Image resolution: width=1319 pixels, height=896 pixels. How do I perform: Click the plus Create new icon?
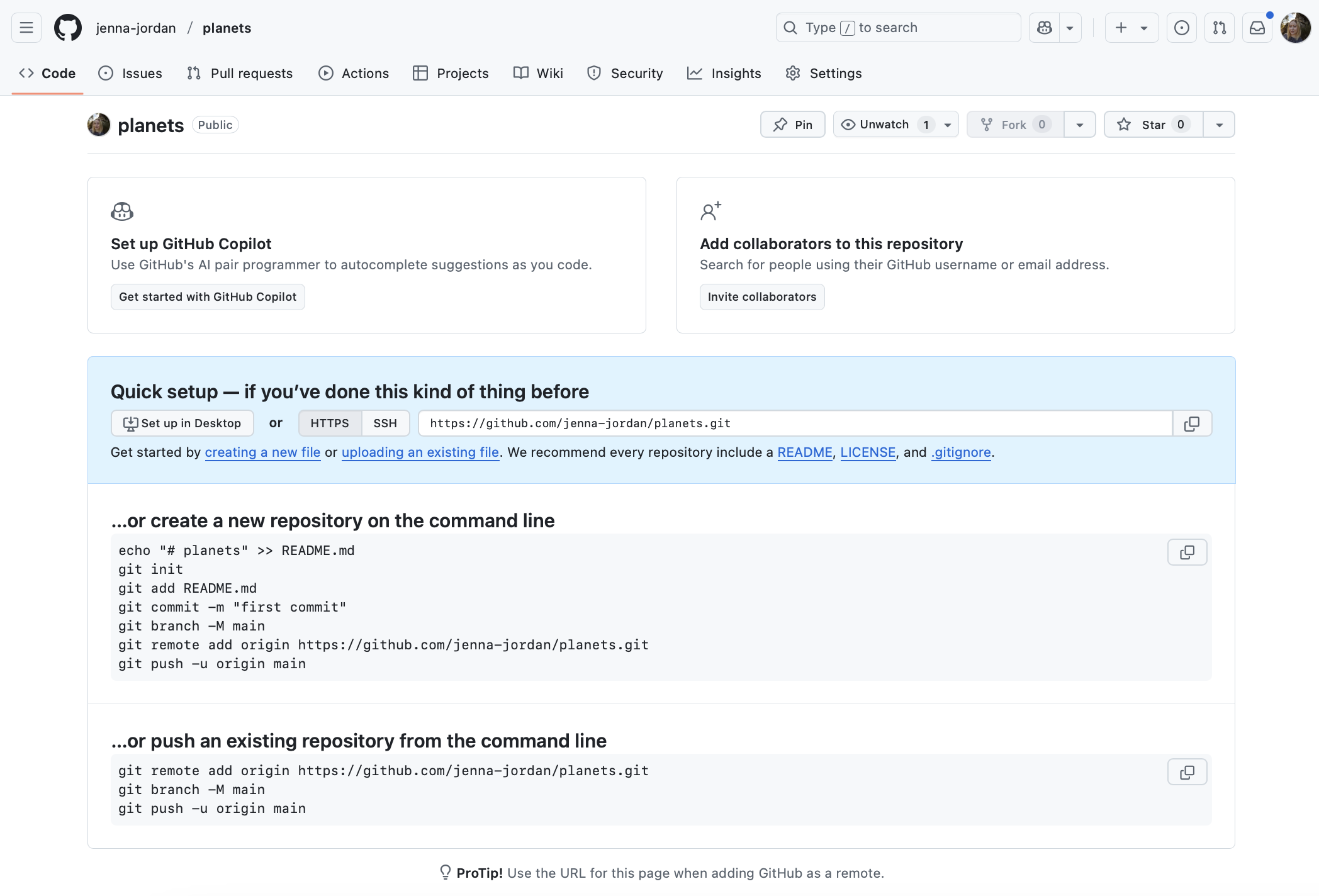pyautogui.click(x=1121, y=28)
